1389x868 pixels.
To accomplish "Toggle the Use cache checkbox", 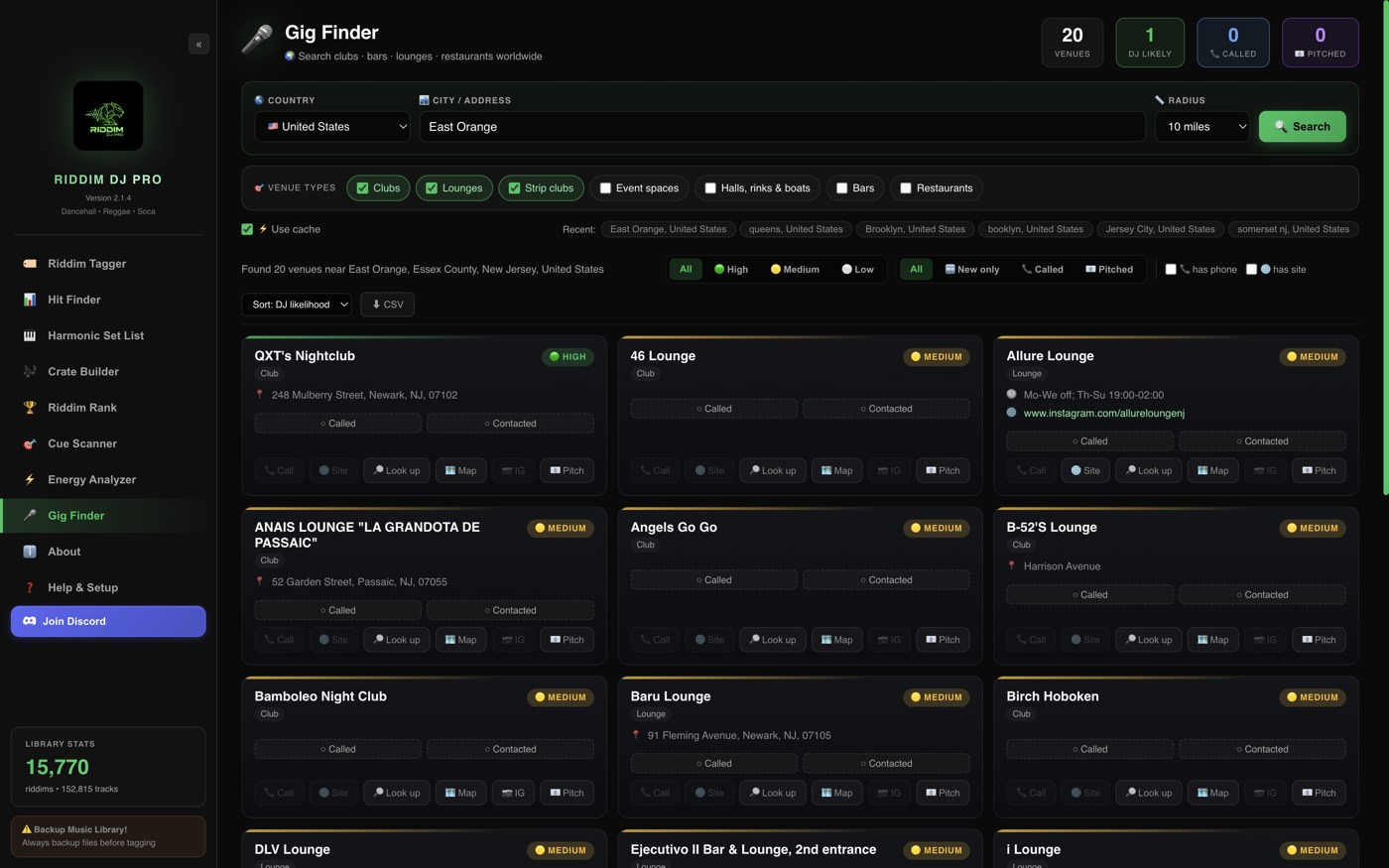I will [x=247, y=229].
